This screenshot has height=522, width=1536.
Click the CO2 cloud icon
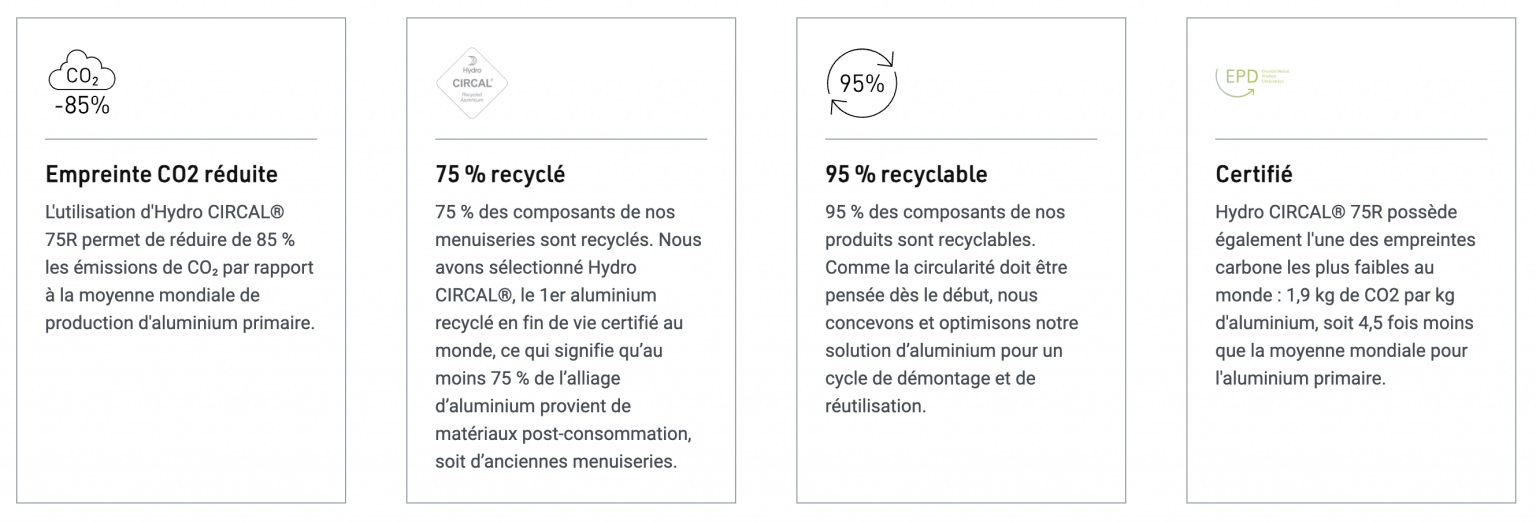(82, 75)
